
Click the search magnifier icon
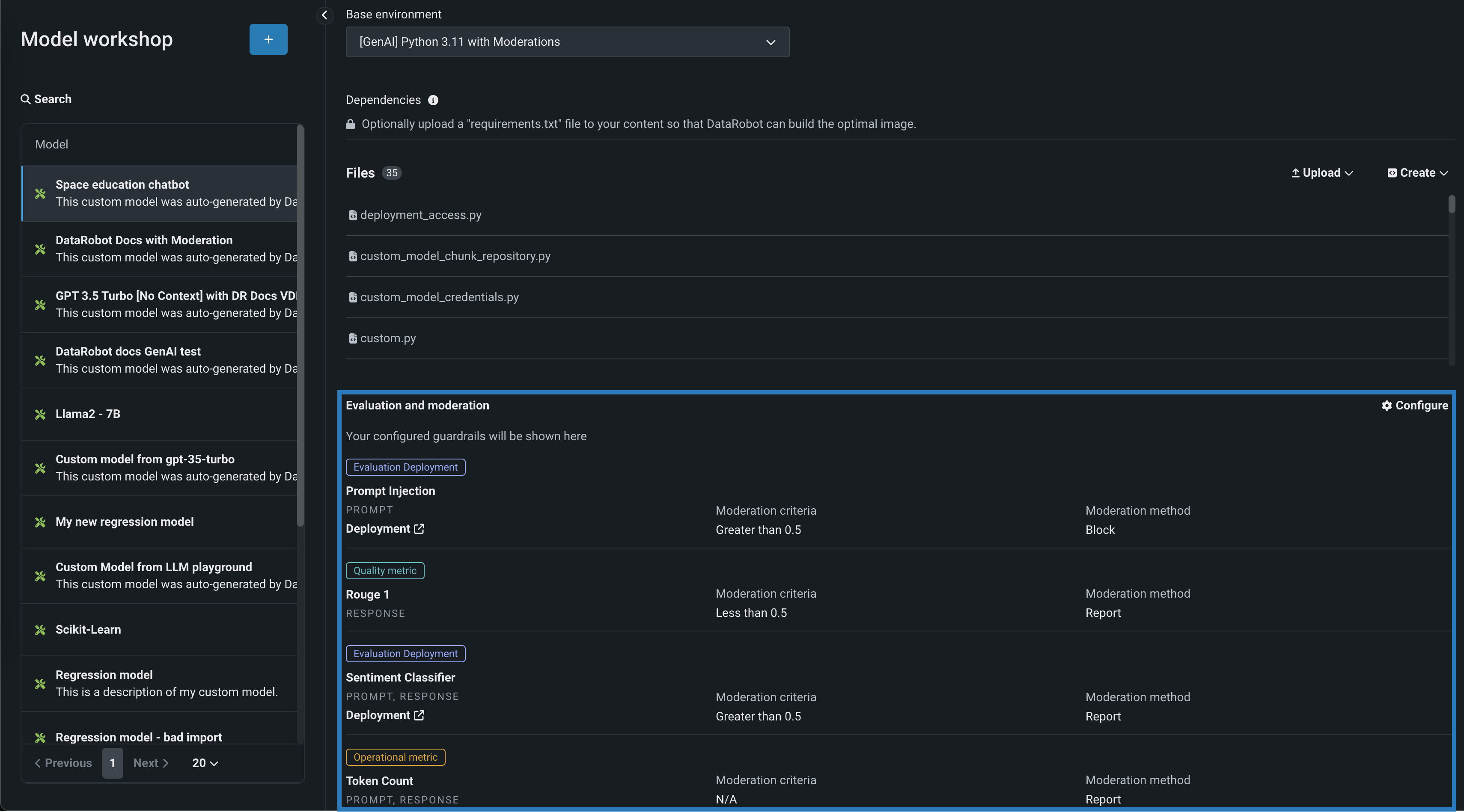[x=26, y=99]
